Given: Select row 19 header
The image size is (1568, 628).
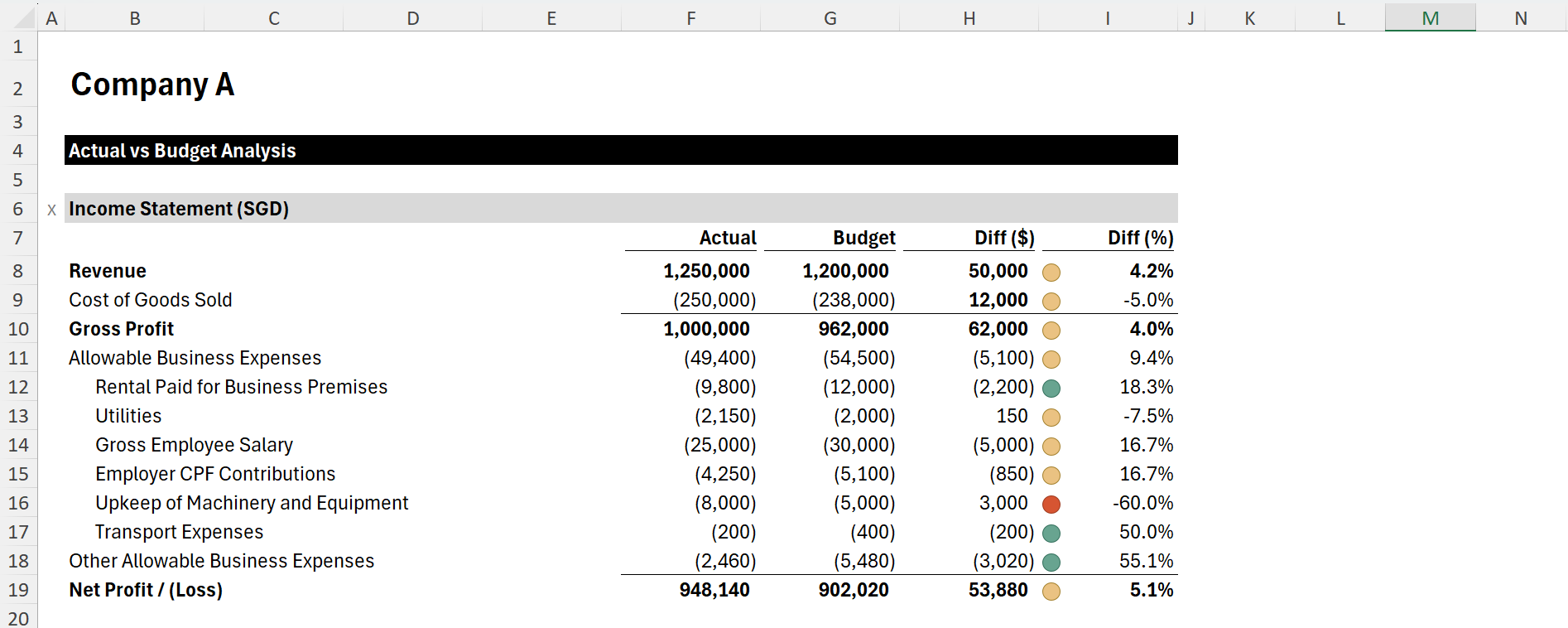Looking at the screenshot, I should pos(18,590).
